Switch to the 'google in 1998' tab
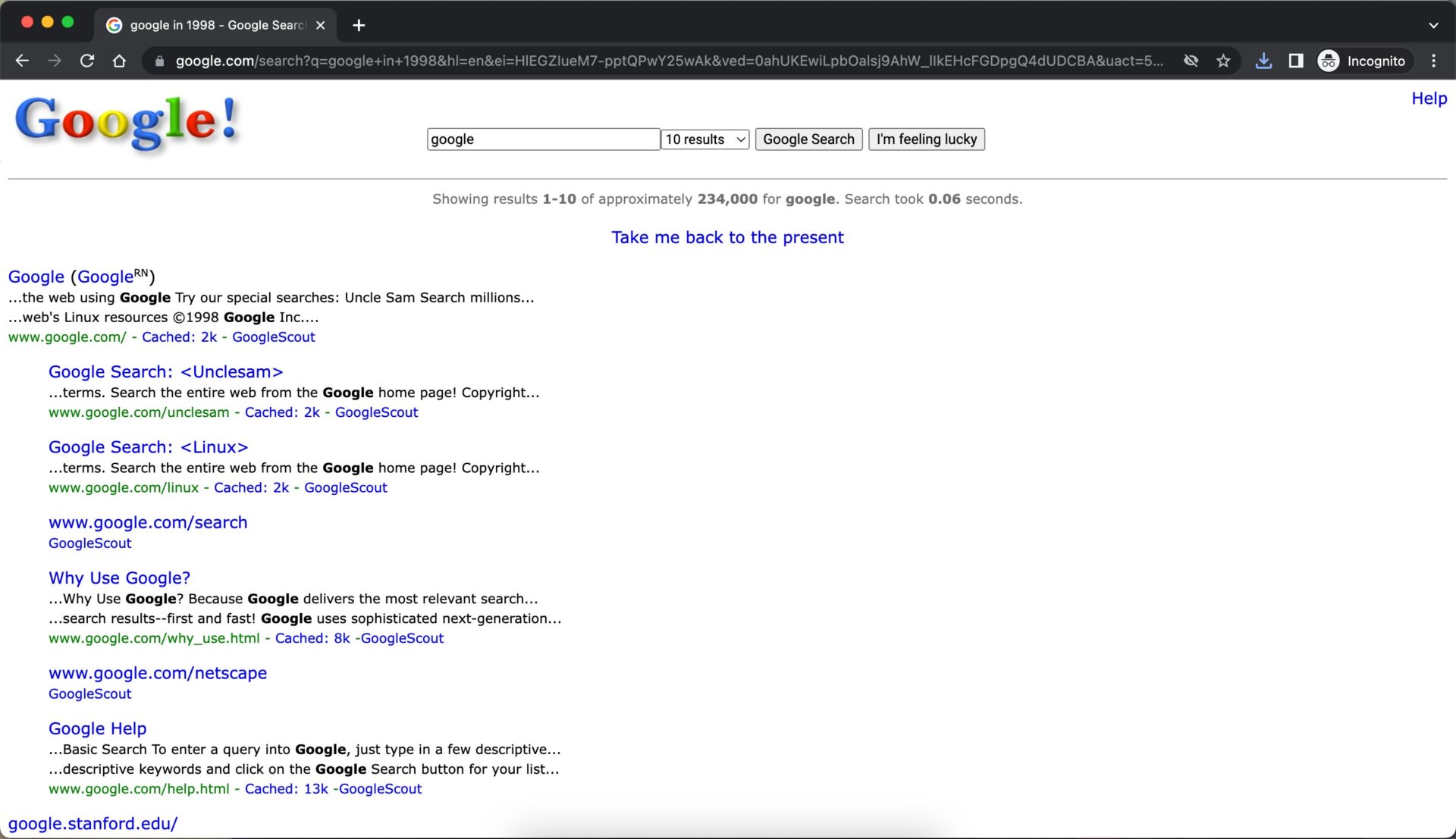 pyautogui.click(x=212, y=25)
